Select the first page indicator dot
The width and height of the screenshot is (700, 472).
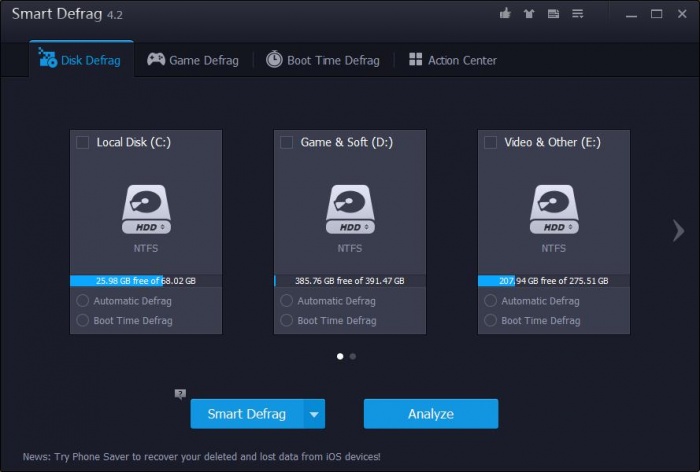point(340,356)
